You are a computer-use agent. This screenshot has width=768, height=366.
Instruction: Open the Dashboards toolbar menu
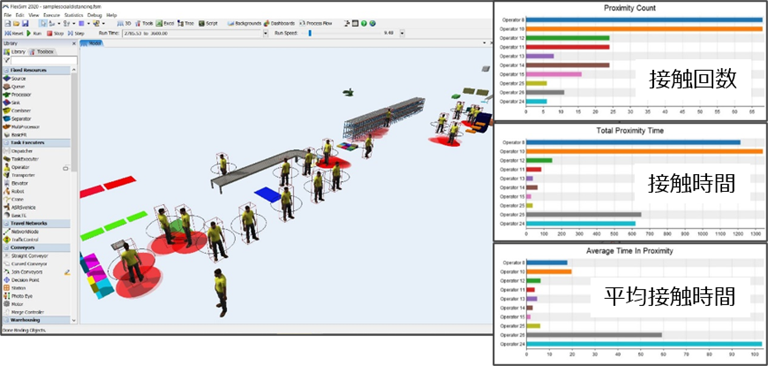[x=279, y=24]
